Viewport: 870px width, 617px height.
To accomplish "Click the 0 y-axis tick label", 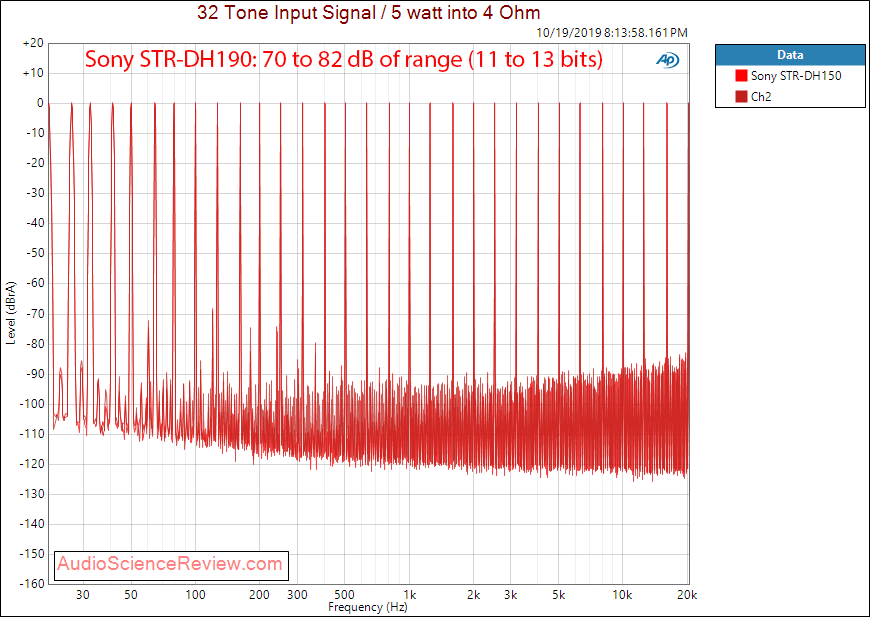I will point(40,103).
